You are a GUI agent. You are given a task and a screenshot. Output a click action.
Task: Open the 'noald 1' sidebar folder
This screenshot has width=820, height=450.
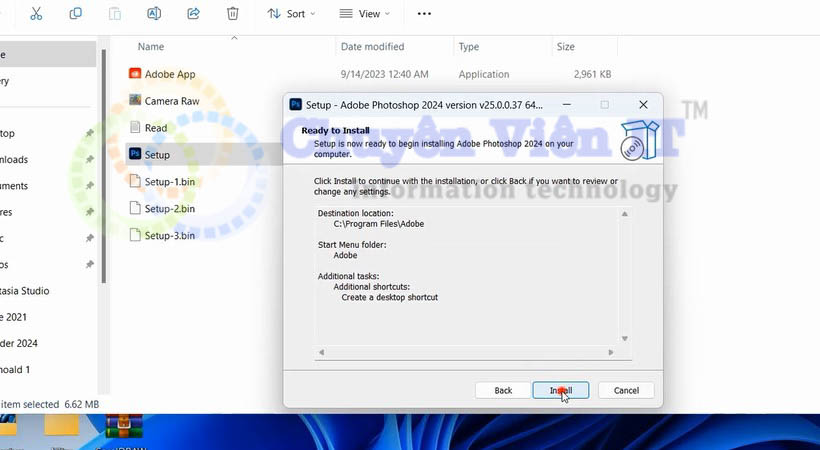coord(15,369)
